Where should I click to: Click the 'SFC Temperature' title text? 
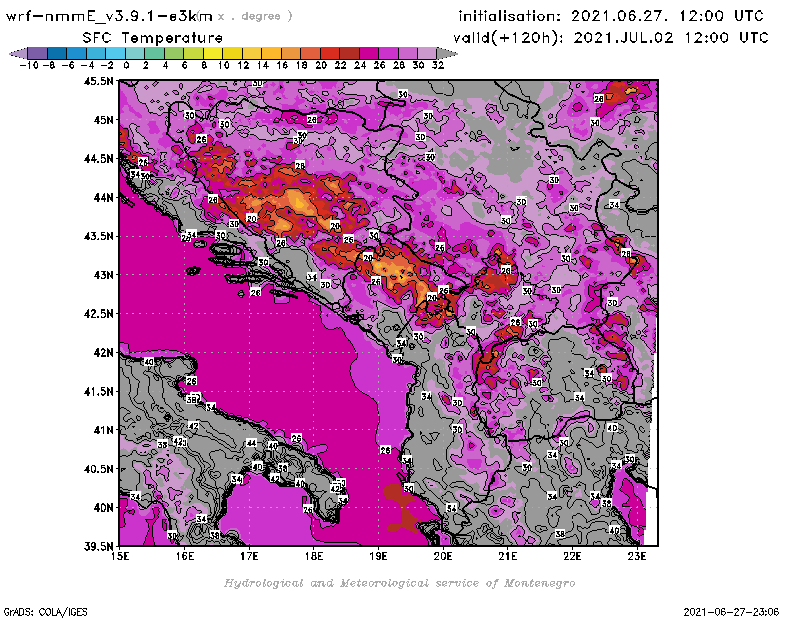[x=153, y=38]
